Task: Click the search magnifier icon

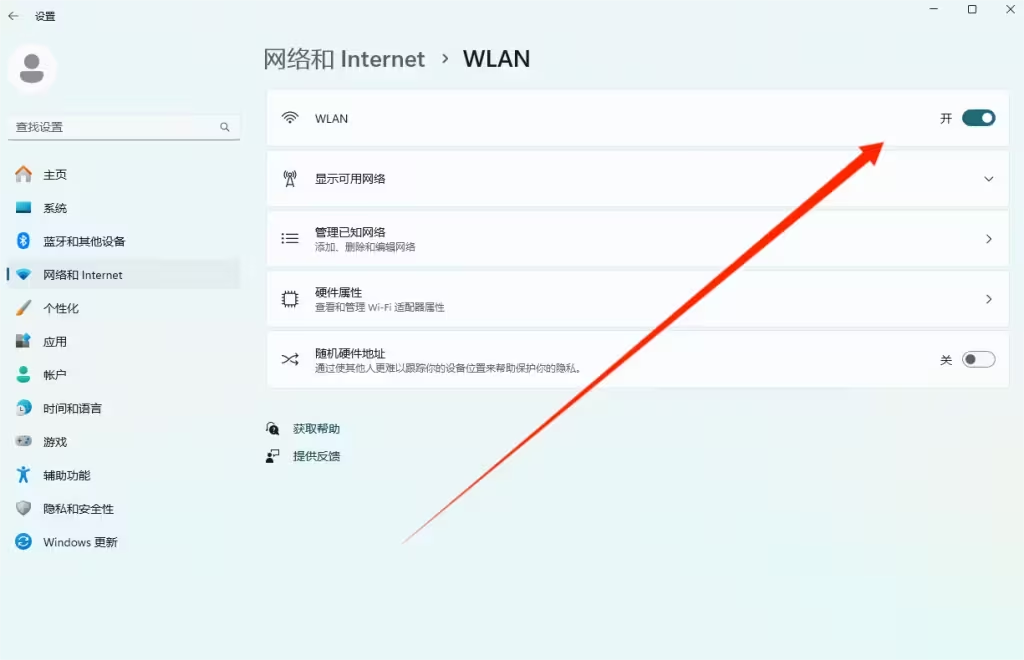Action: click(225, 127)
